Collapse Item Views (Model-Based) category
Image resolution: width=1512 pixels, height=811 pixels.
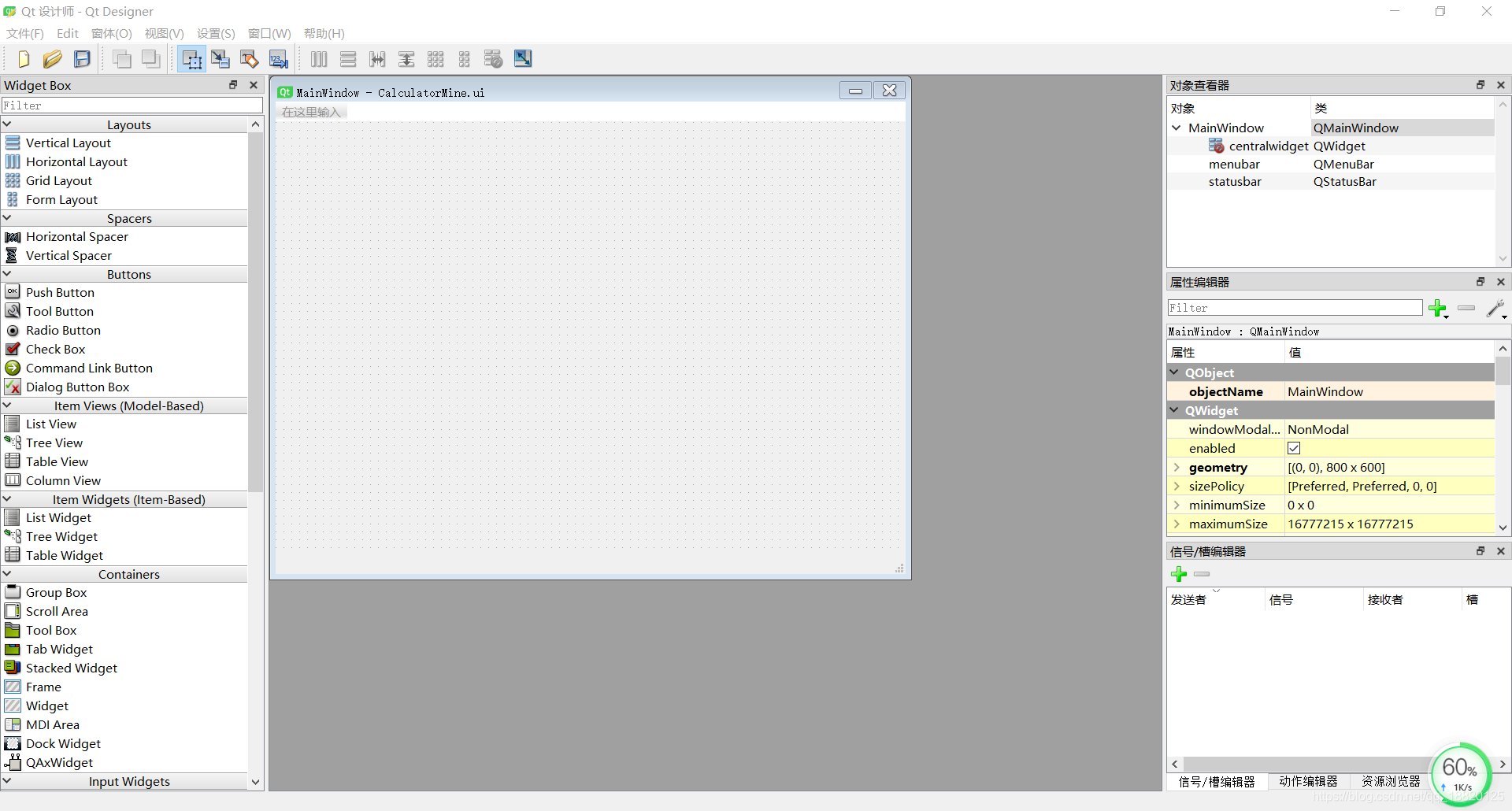pyautogui.click(x=7, y=405)
